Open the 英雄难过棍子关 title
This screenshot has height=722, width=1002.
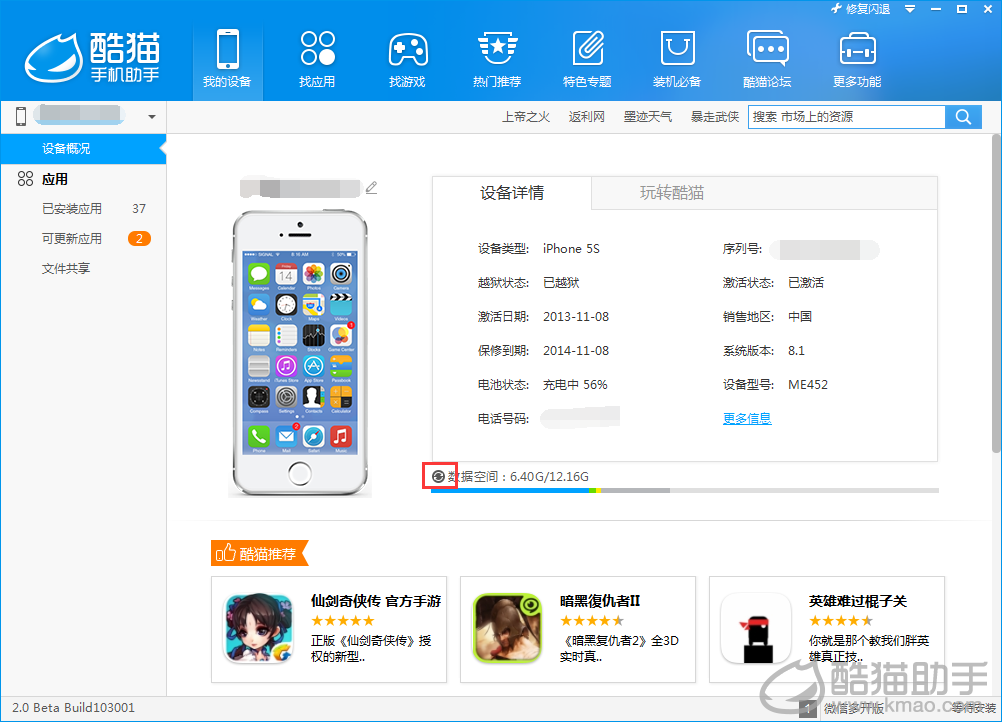click(x=858, y=601)
